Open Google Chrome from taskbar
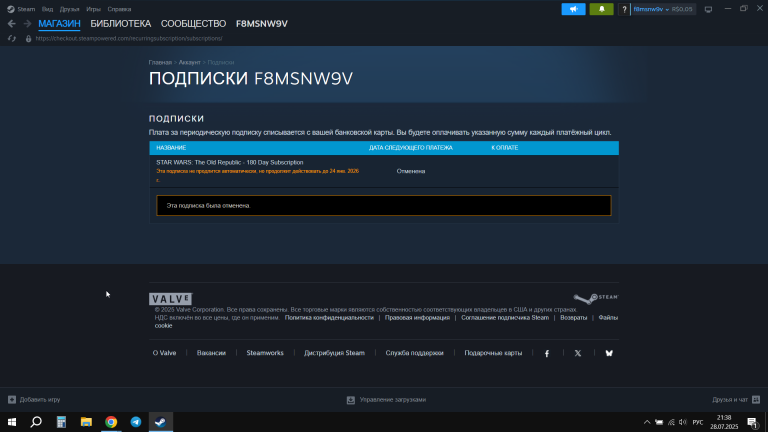Screen dimensions: 768x432 111,422
